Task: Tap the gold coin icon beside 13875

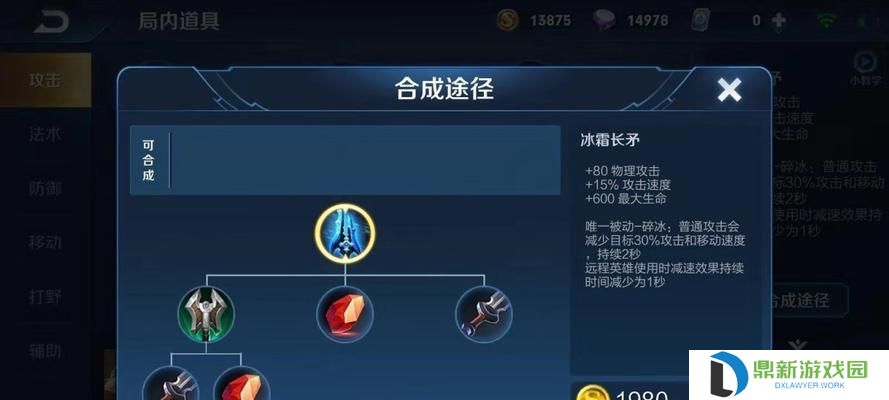Action: [507, 21]
